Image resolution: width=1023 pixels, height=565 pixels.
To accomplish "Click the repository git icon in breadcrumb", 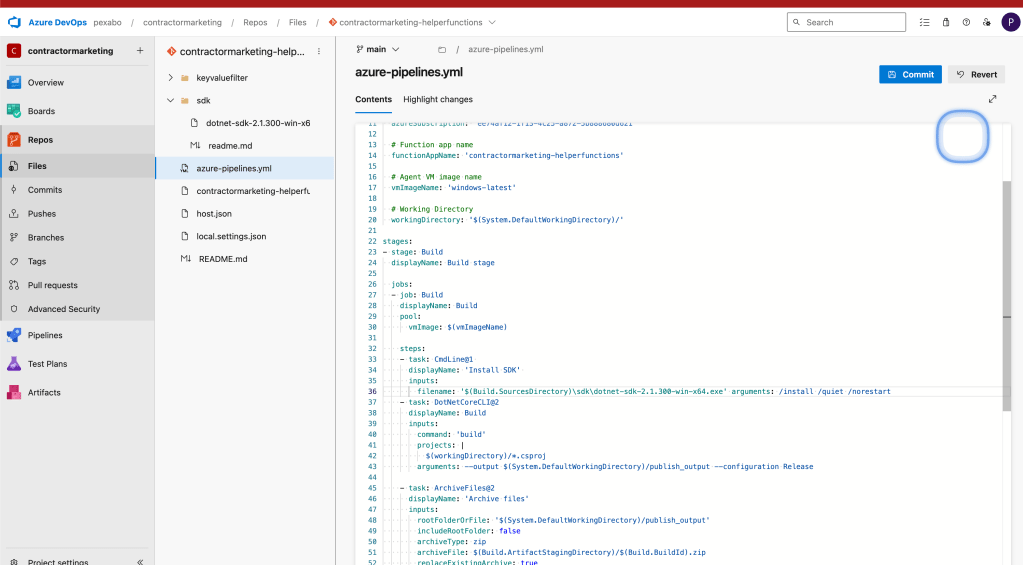I will 333,22.
